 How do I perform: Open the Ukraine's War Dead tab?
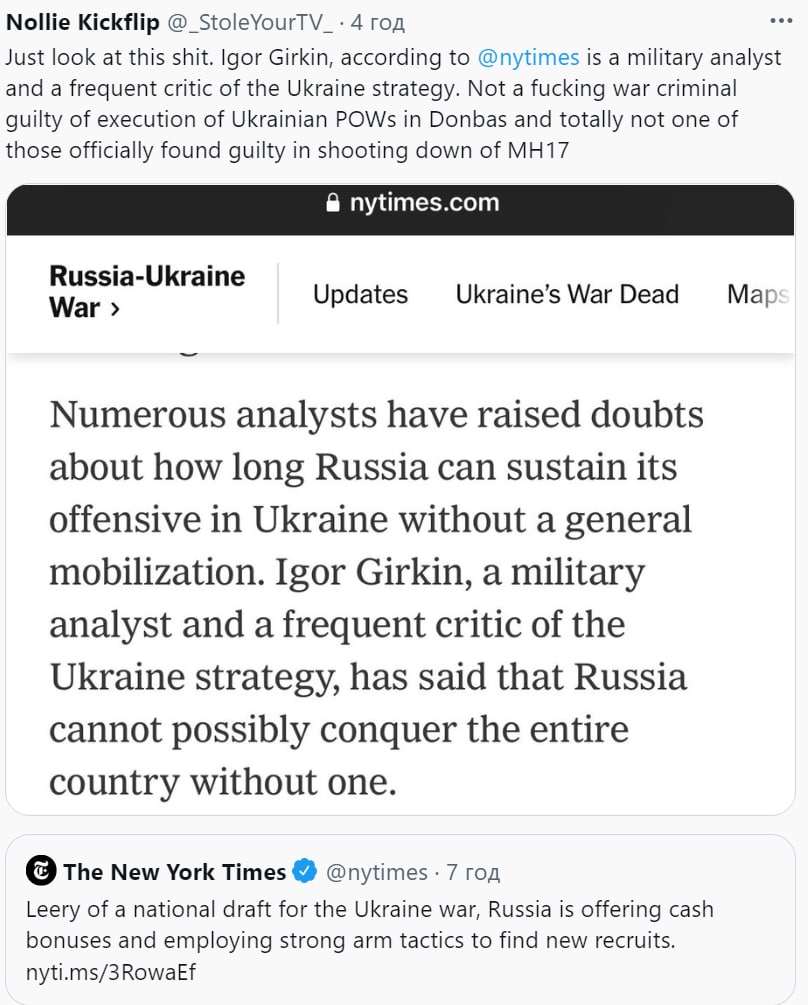pos(567,294)
